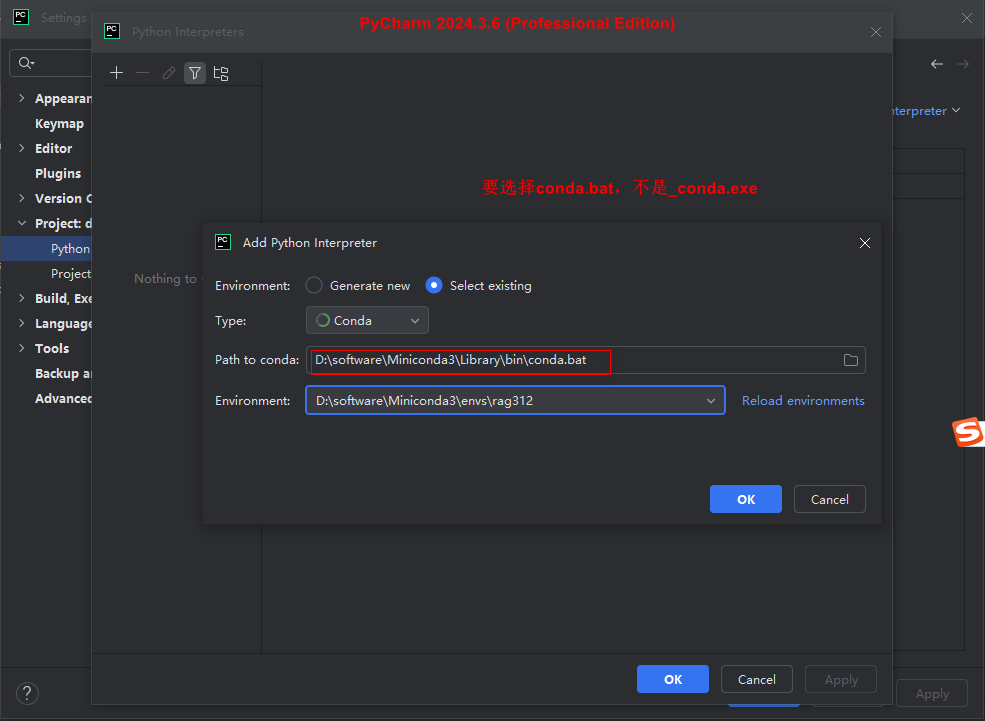The width and height of the screenshot is (985, 721).
Task: Click the Settings search magnifier icon
Action: coord(26,63)
